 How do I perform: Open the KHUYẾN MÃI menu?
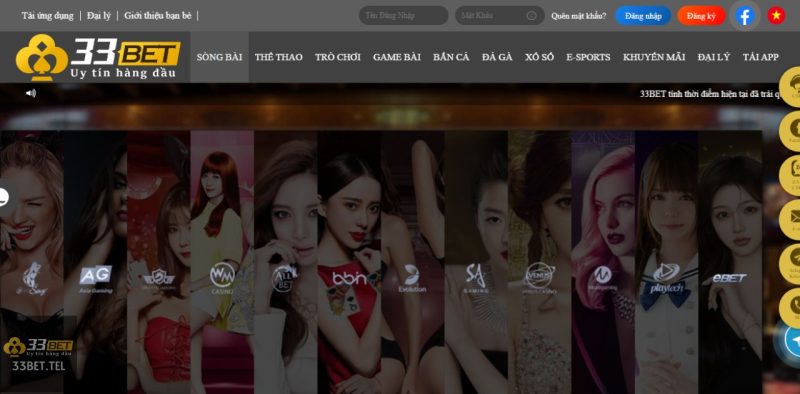pyautogui.click(x=654, y=57)
